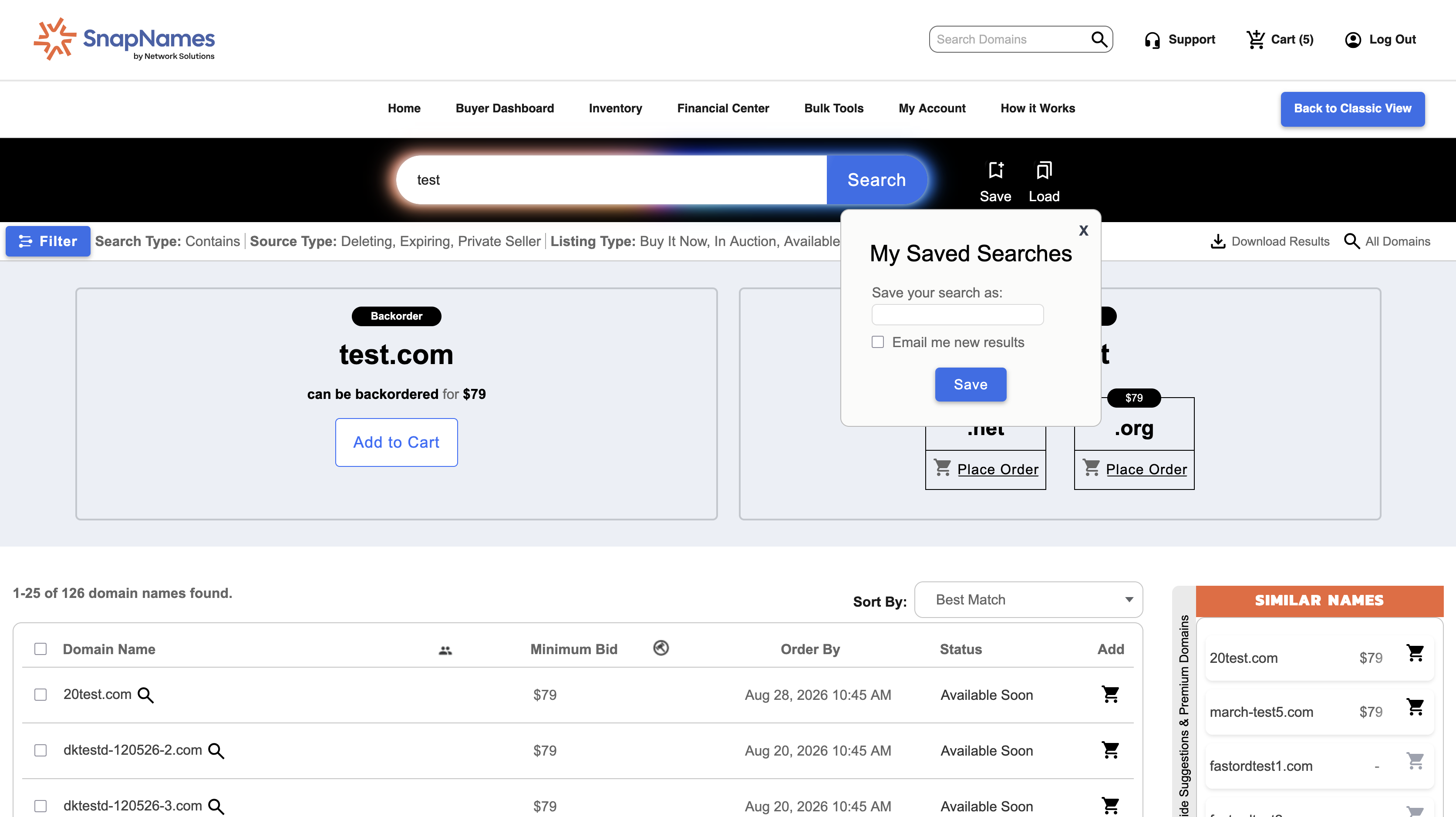Click the magnifier in Search Domains box
The image size is (1456, 817).
click(1099, 39)
